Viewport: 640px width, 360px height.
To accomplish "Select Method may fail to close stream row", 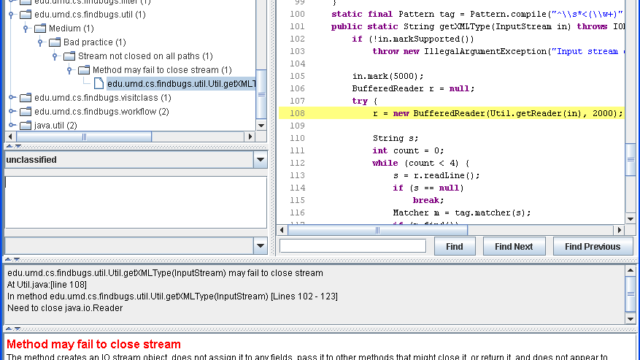I will (162, 70).
